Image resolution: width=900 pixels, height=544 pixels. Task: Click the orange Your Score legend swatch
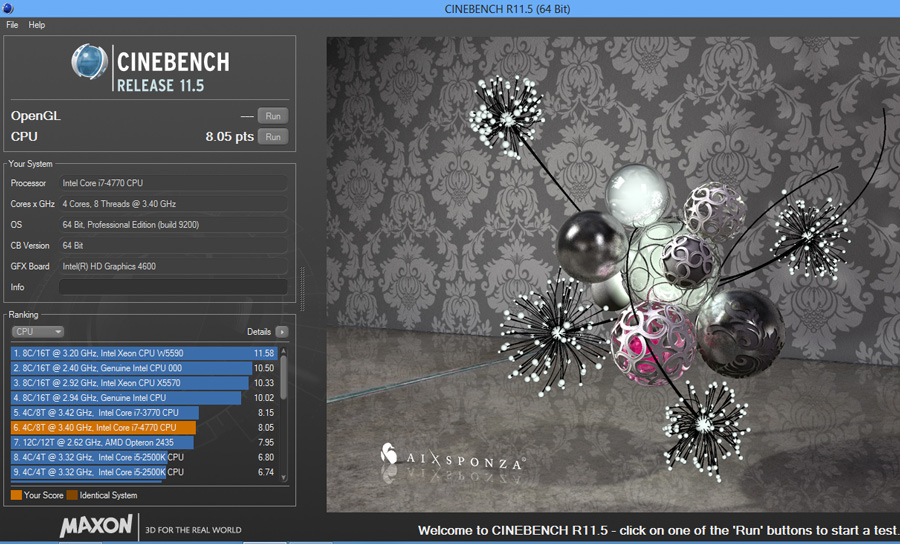coord(16,495)
